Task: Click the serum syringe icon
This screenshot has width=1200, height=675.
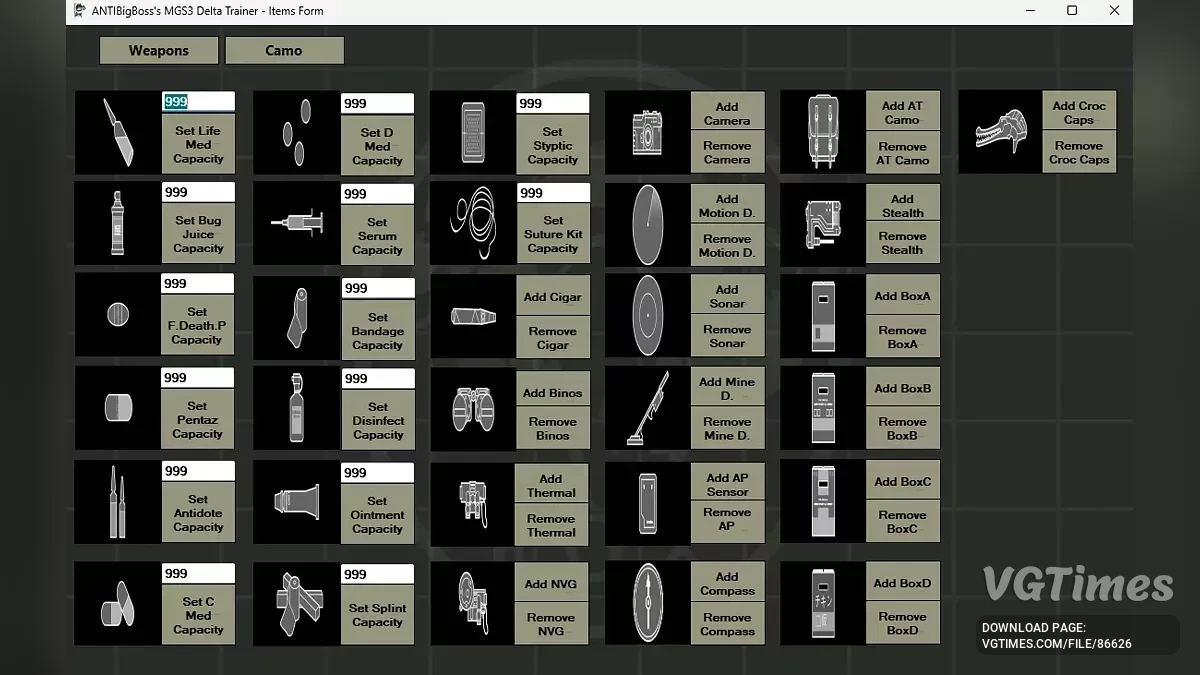Action: tap(296, 222)
